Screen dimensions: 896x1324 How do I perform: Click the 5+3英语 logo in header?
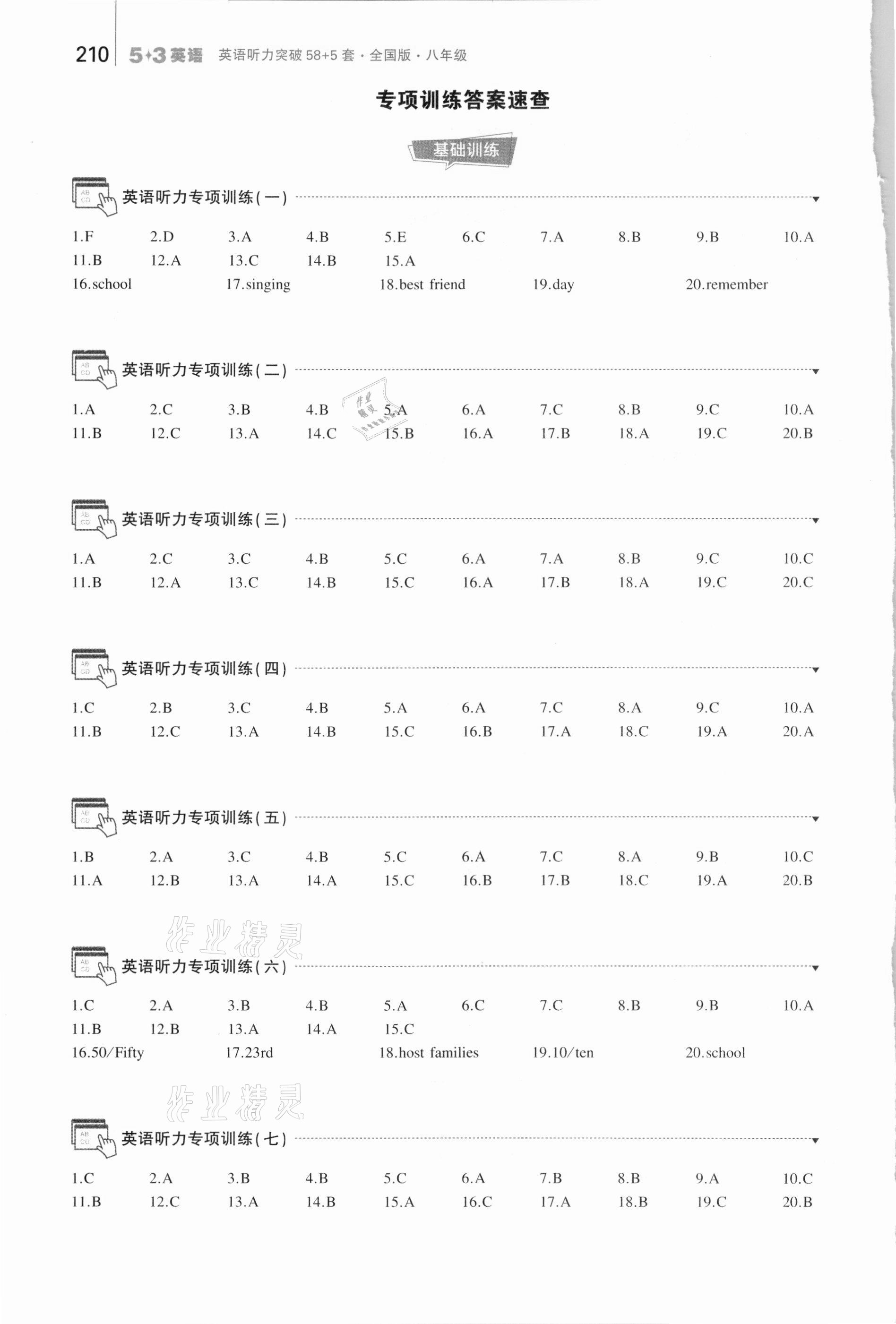(165, 55)
